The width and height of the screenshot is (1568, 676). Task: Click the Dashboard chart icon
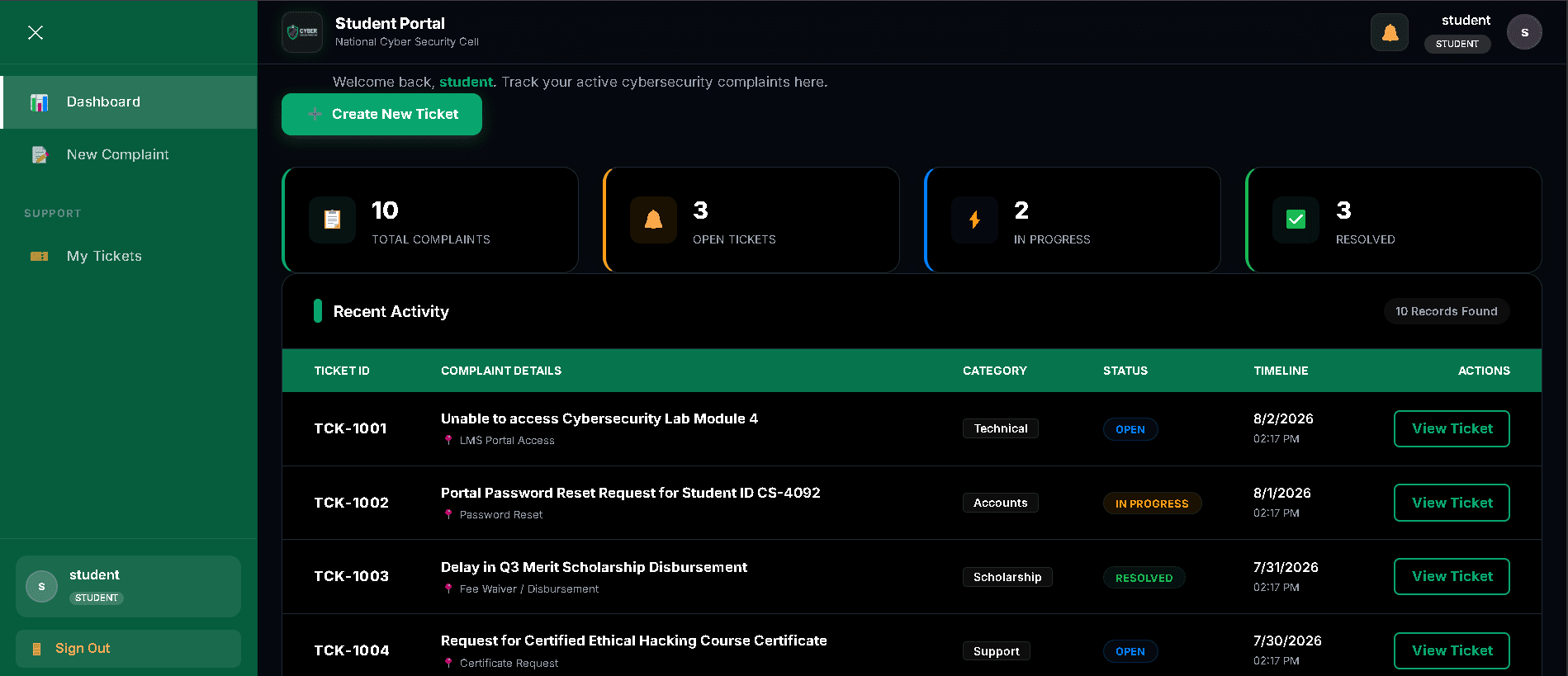coord(40,102)
